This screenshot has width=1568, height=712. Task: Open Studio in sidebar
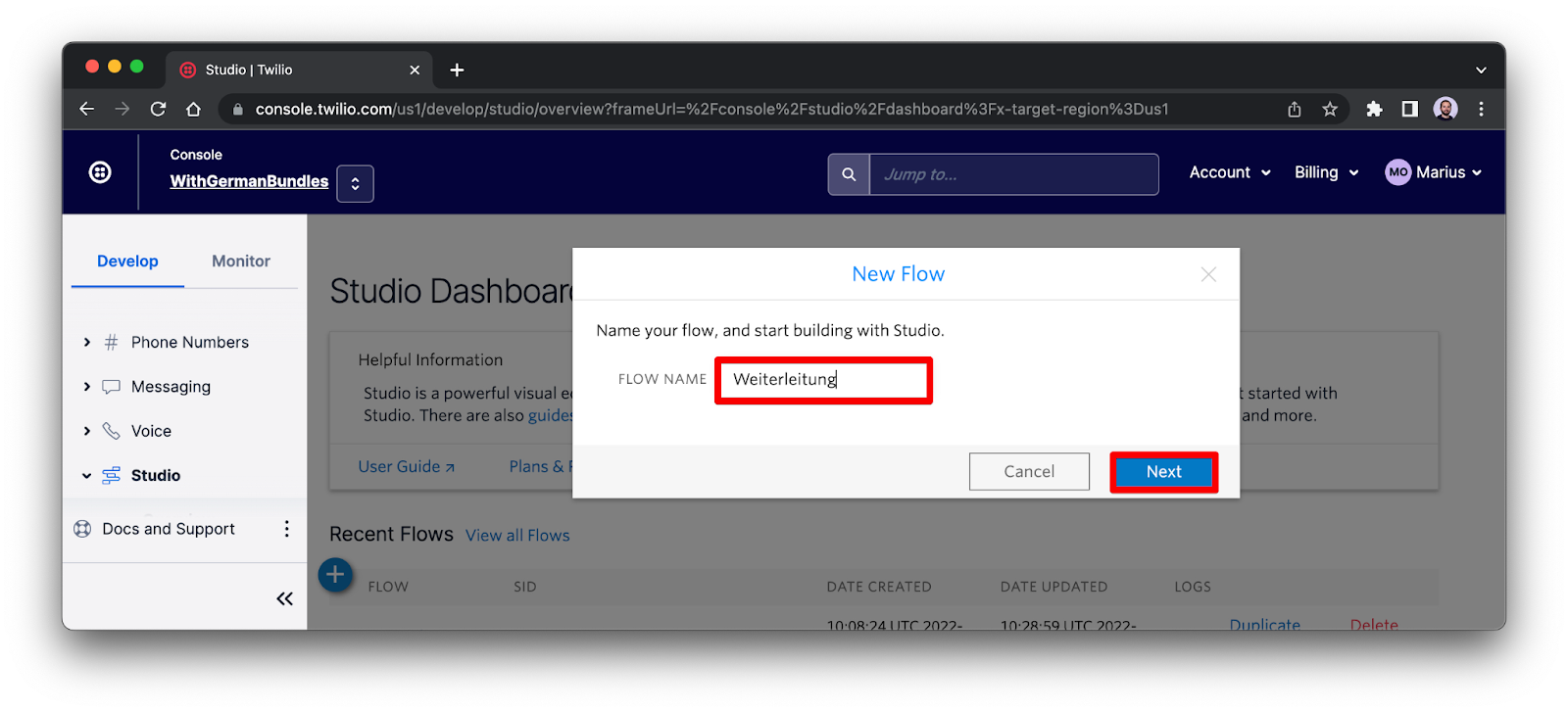pyautogui.click(x=156, y=475)
